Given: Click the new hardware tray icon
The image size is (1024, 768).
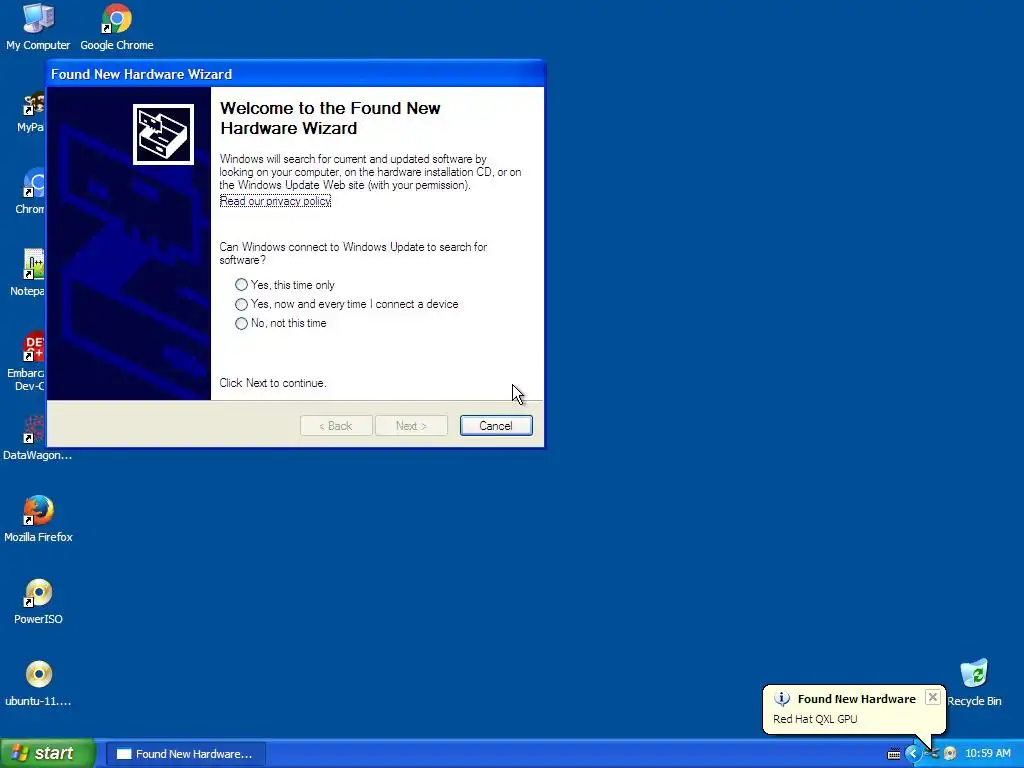Looking at the screenshot, I should 932,754.
